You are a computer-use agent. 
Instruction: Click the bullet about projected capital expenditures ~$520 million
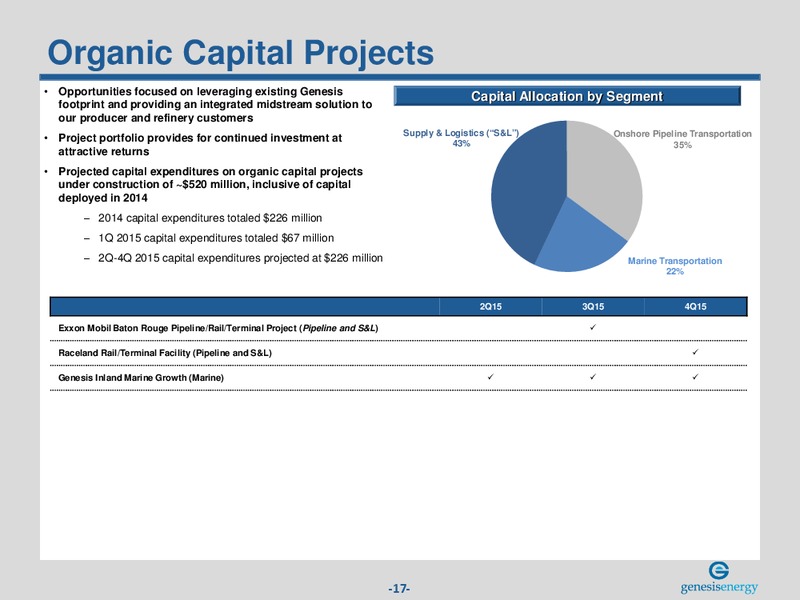[x=210, y=184]
